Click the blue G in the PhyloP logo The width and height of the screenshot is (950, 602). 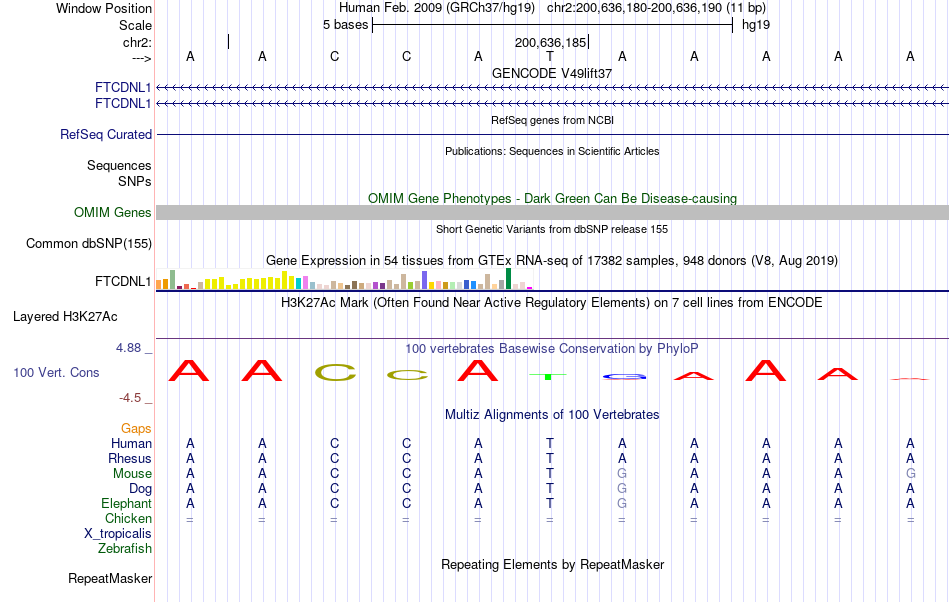[624, 377]
